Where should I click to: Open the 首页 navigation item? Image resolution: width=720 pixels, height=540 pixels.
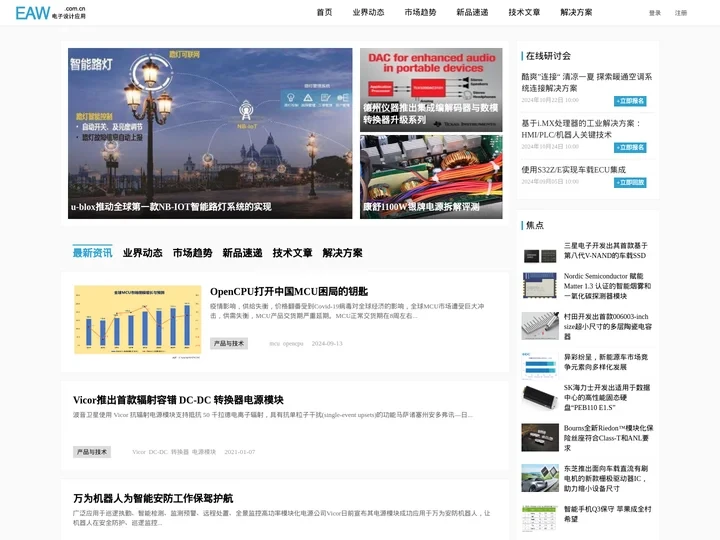pyautogui.click(x=324, y=12)
